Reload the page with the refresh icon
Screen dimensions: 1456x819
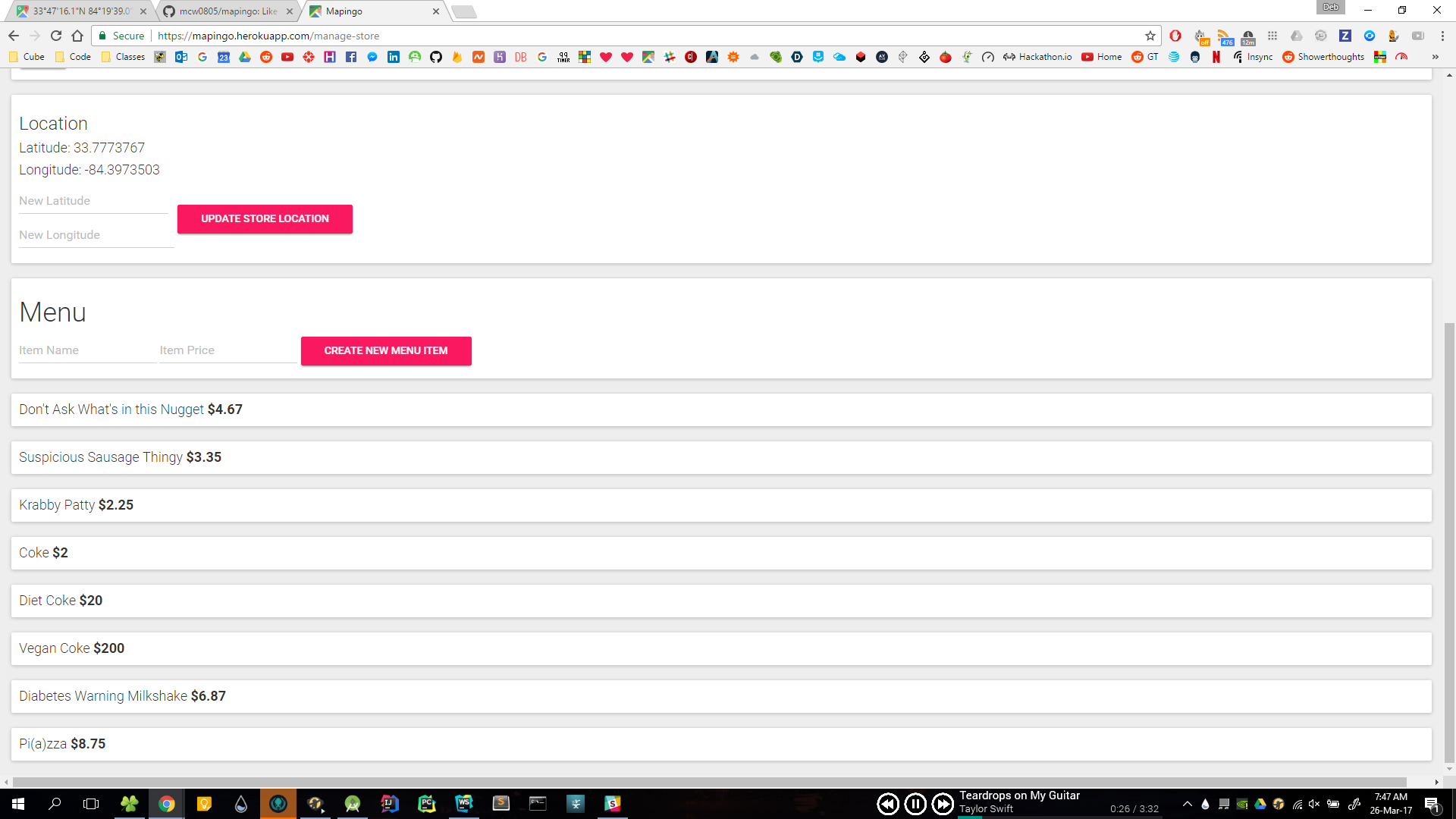coord(56,36)
